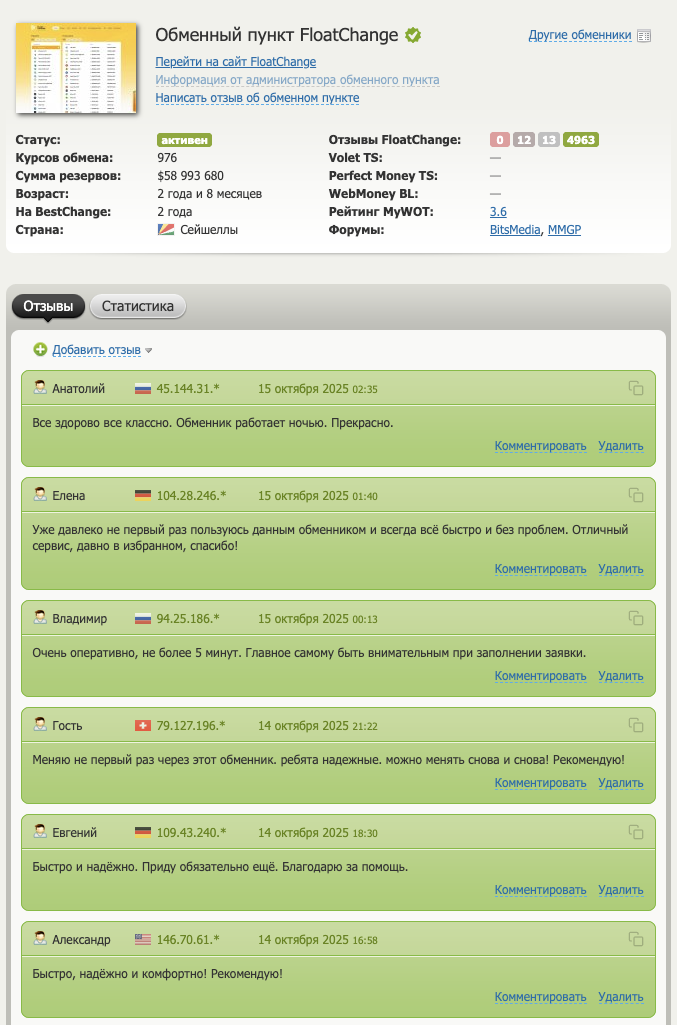Open the BitsMedia forum link
Image resolution: width=677 pixels, height=1025 pixels.
tap(515, 230)
